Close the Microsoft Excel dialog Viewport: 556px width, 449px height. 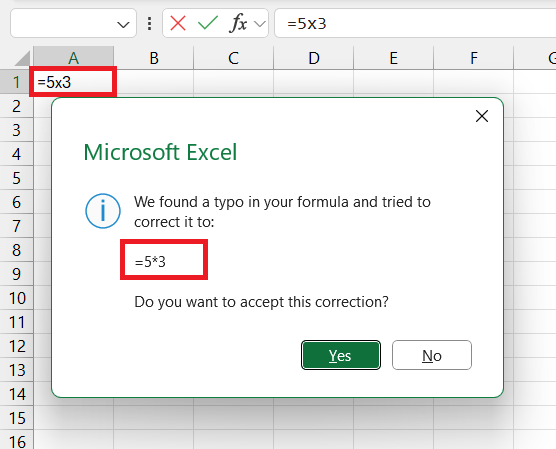[482, 116]
